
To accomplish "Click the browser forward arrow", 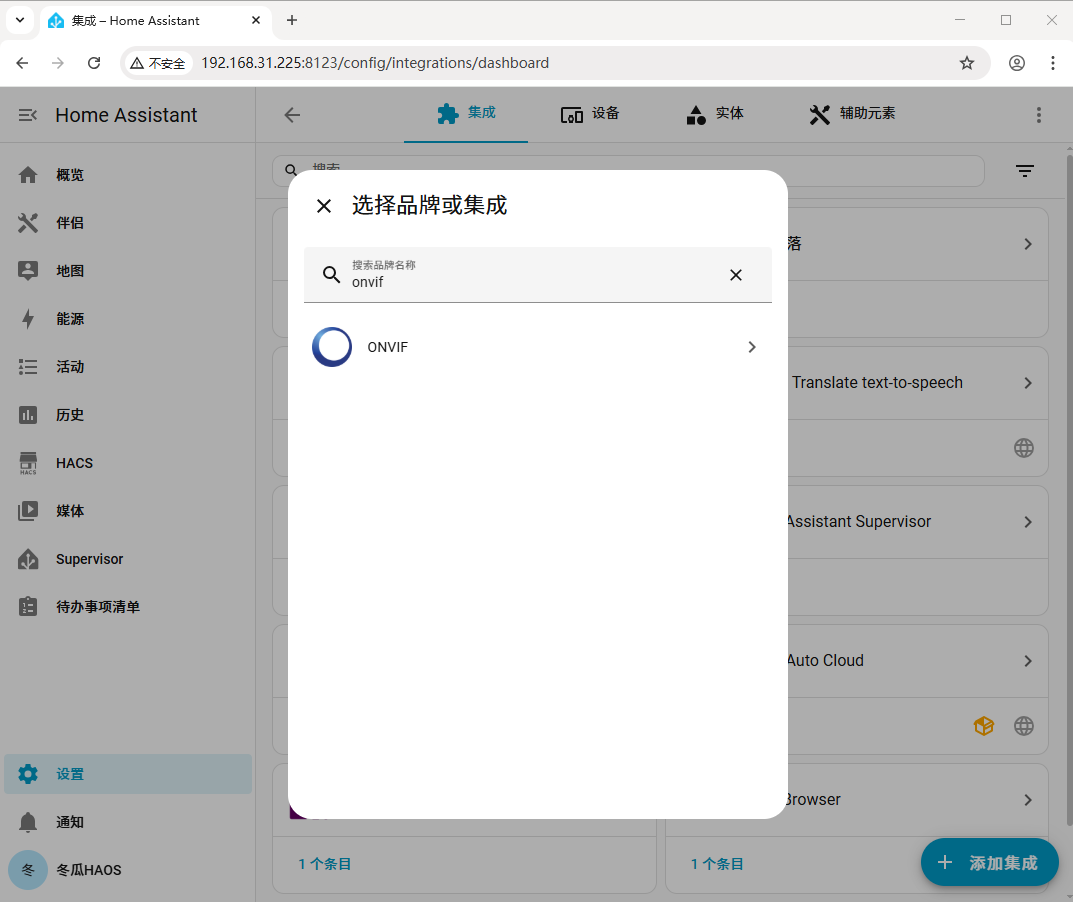I will (x=57, y=63).
